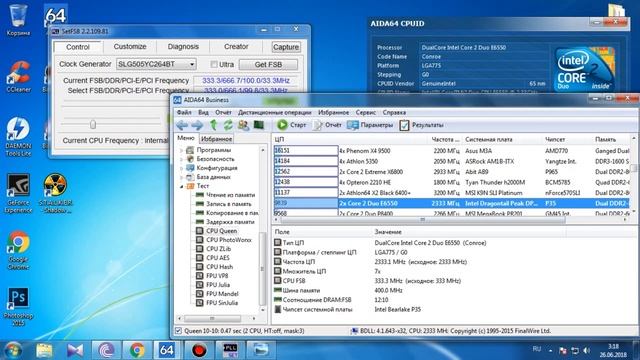Open the users icon in AIDA64 toolbar

(x=243, y=125)
